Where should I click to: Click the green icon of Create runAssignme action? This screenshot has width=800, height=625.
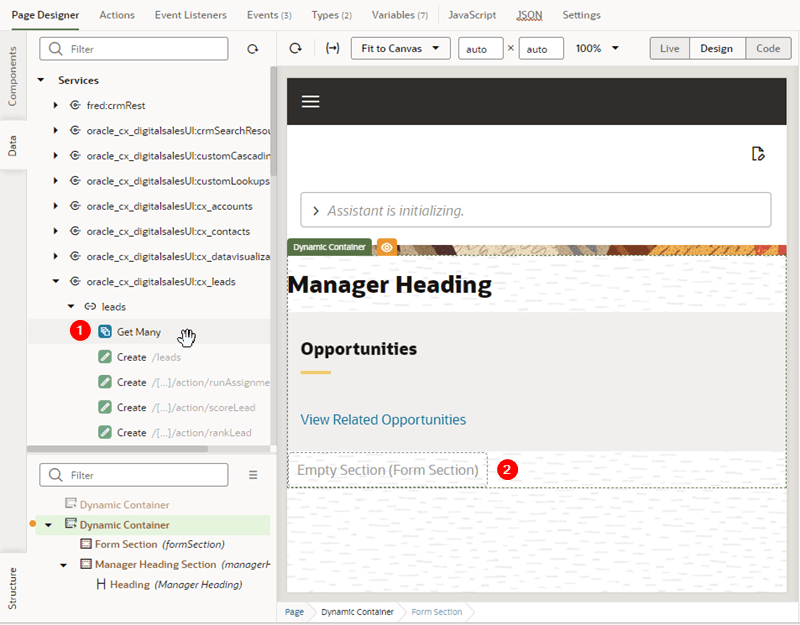click(x=105, y=382)
